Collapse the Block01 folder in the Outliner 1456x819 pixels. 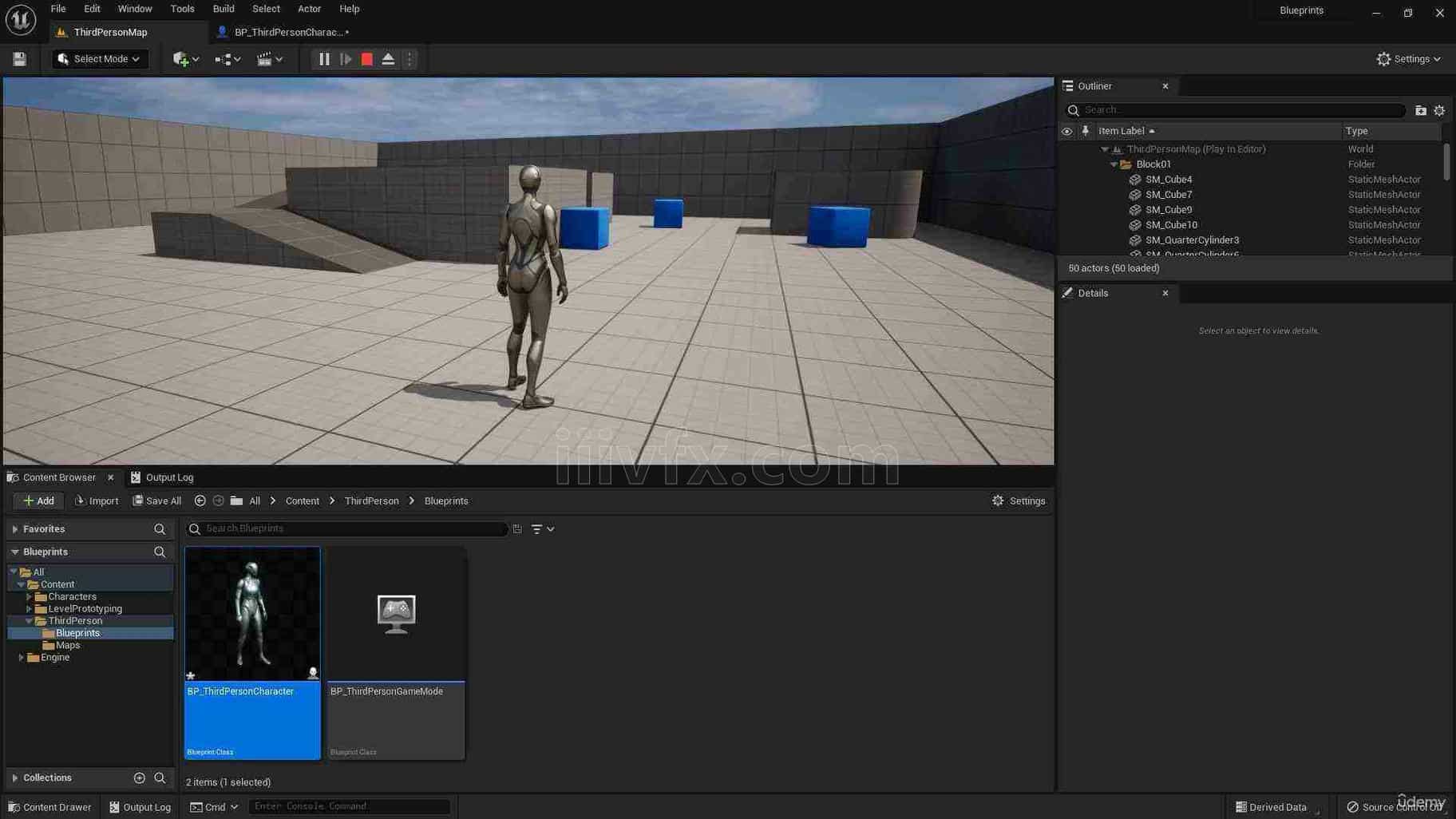1114,164
